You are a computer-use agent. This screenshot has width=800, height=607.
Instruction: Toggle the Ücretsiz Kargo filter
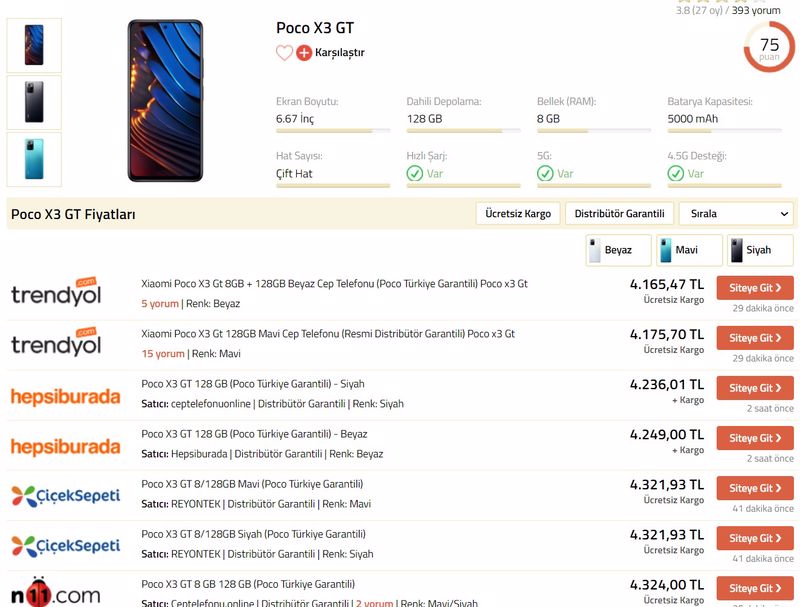click(518, 214)
